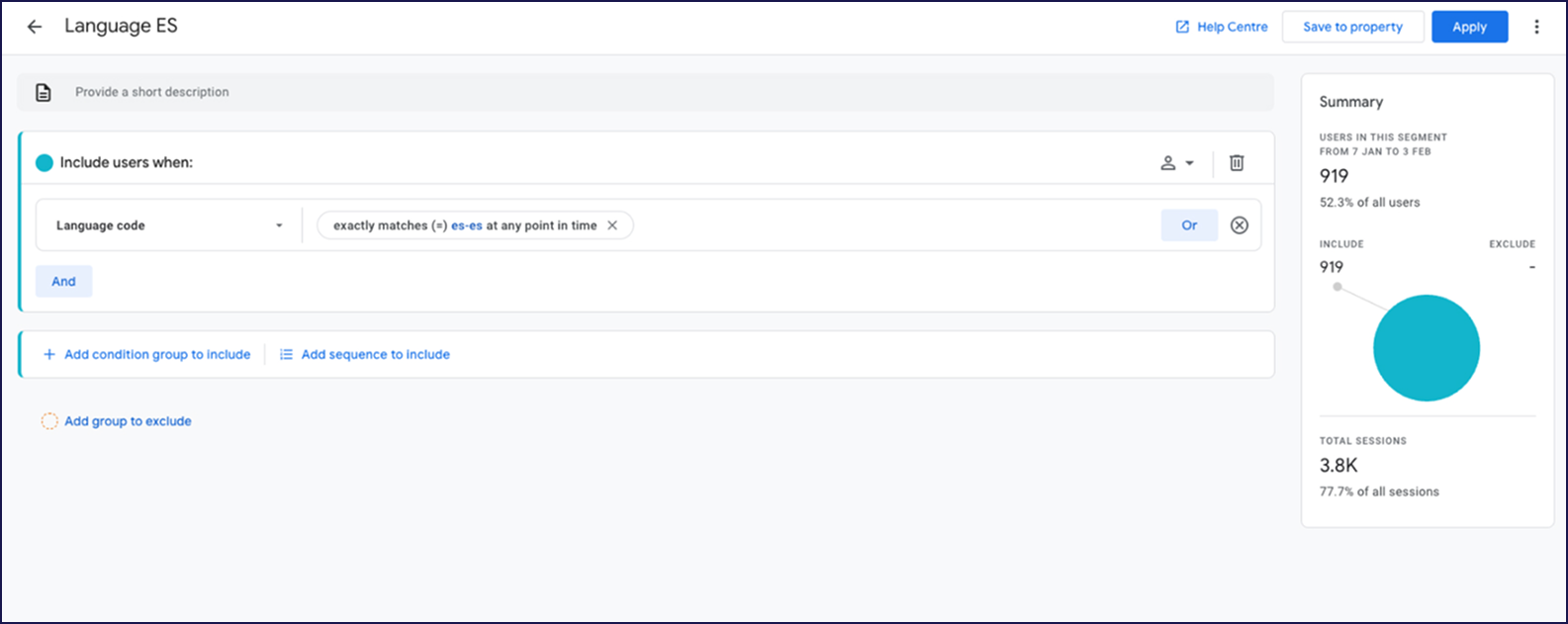Click the Include users when label

pos(126,163)
